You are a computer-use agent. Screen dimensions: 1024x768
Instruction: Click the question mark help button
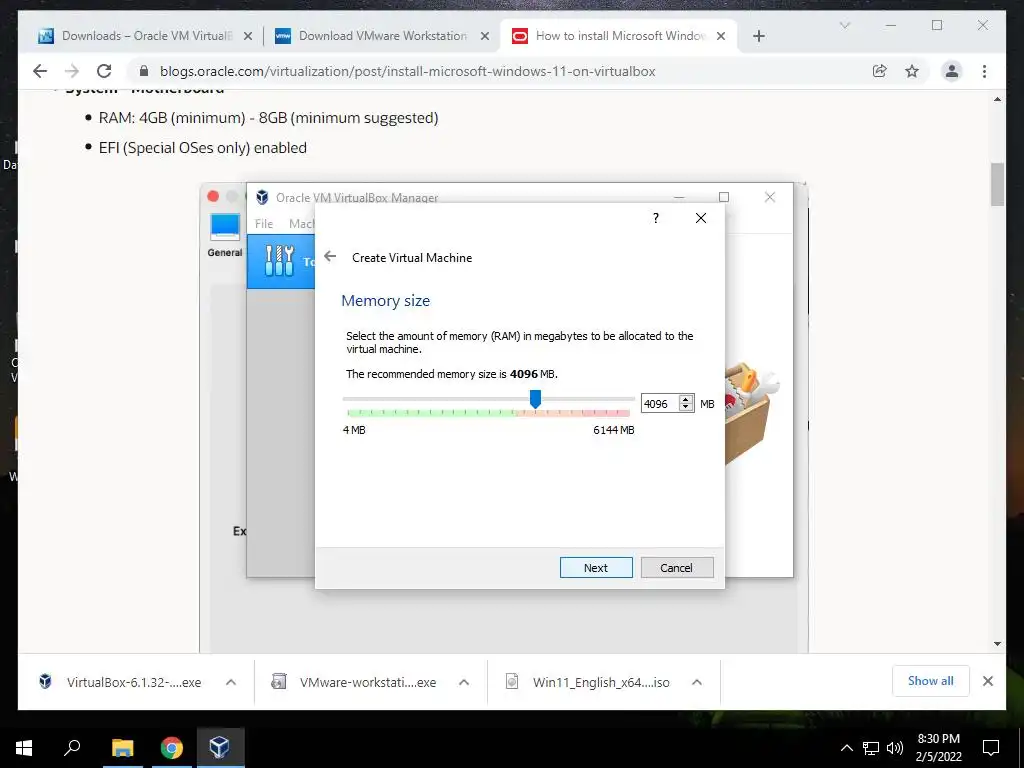(x=656, y=218)
